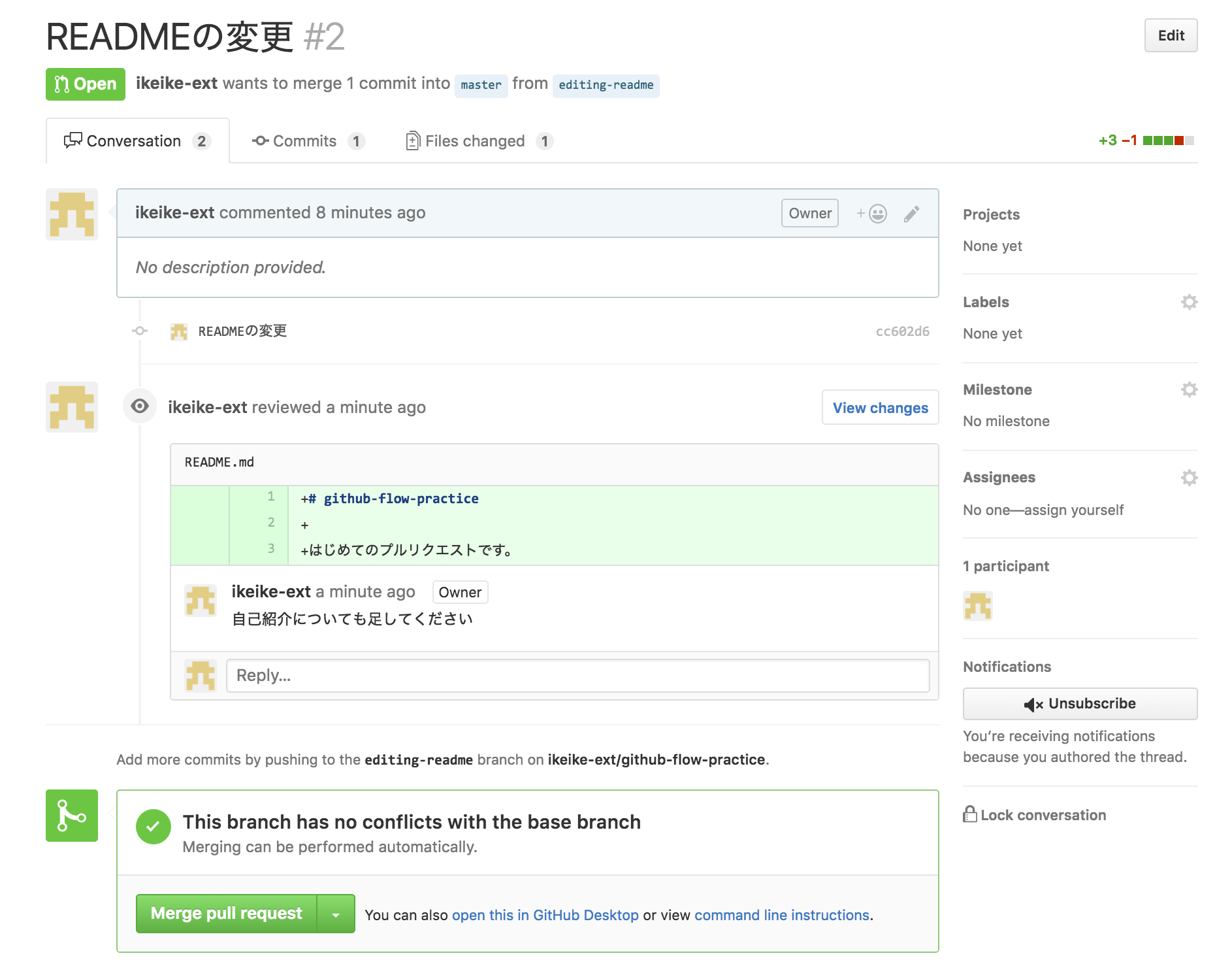Click the master branch label

pos(481,85)
